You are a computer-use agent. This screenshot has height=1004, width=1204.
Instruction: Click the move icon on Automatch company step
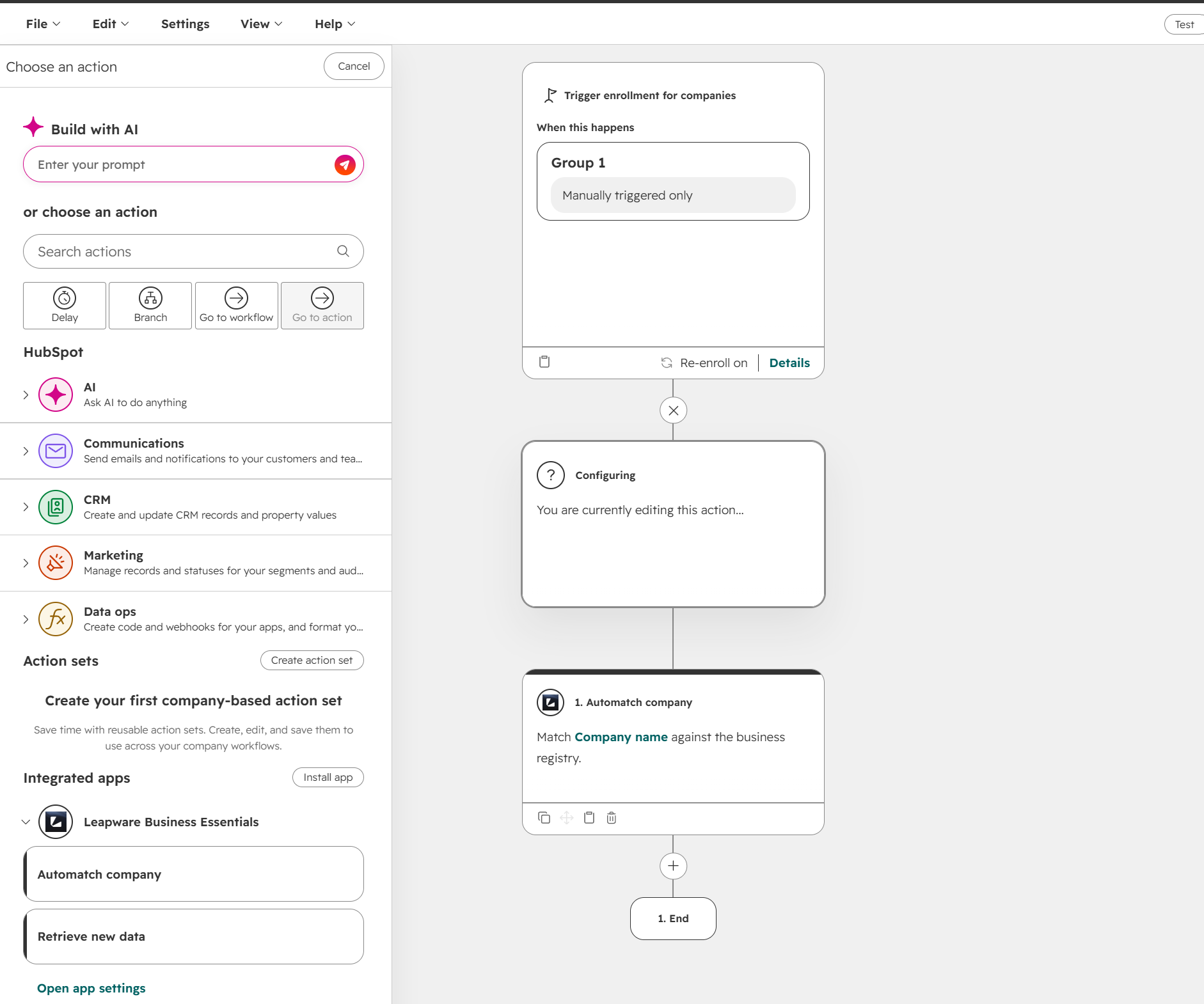567,818
